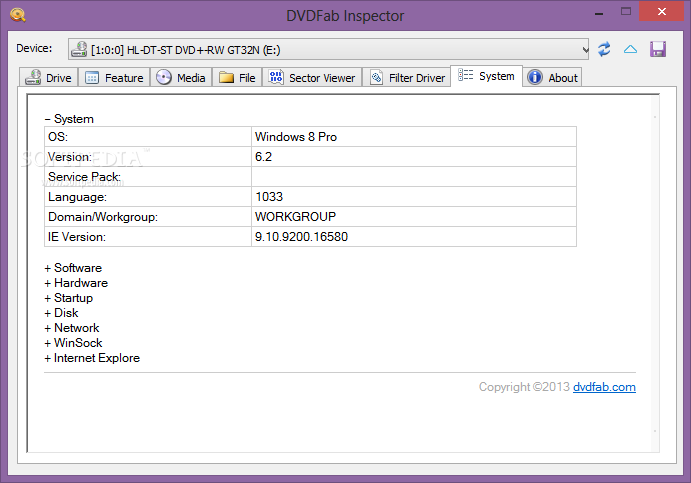Expand the Disk section
691x483 pixels.
tap(61, 313)
